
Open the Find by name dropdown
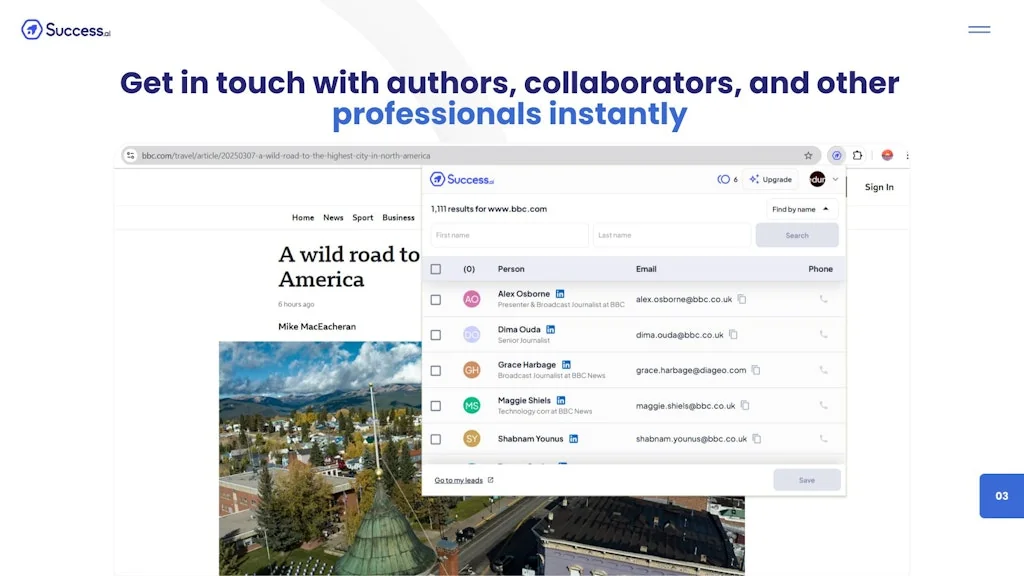click(801, 209)
